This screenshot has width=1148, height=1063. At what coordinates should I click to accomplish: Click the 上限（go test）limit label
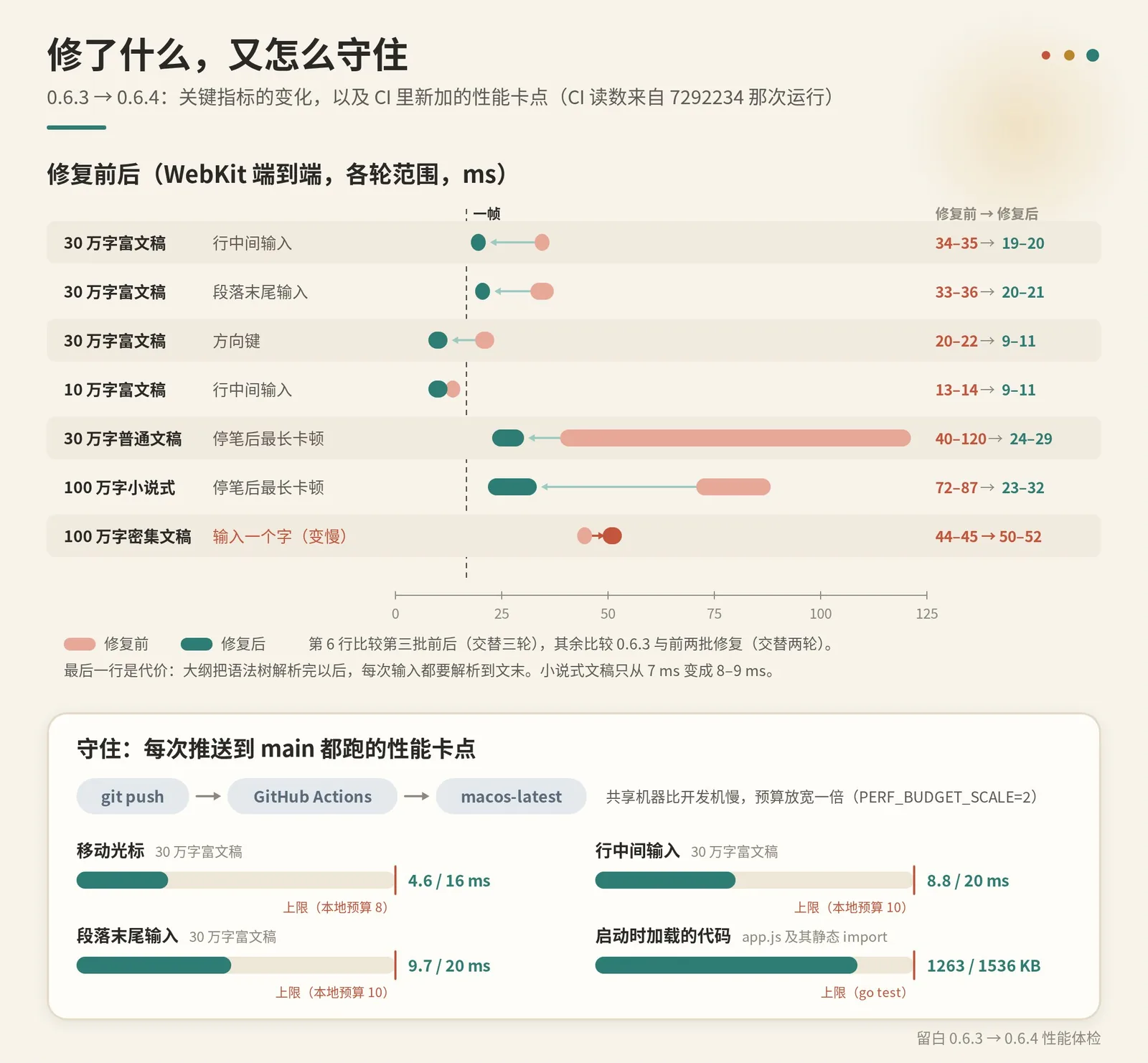point(864,993)
